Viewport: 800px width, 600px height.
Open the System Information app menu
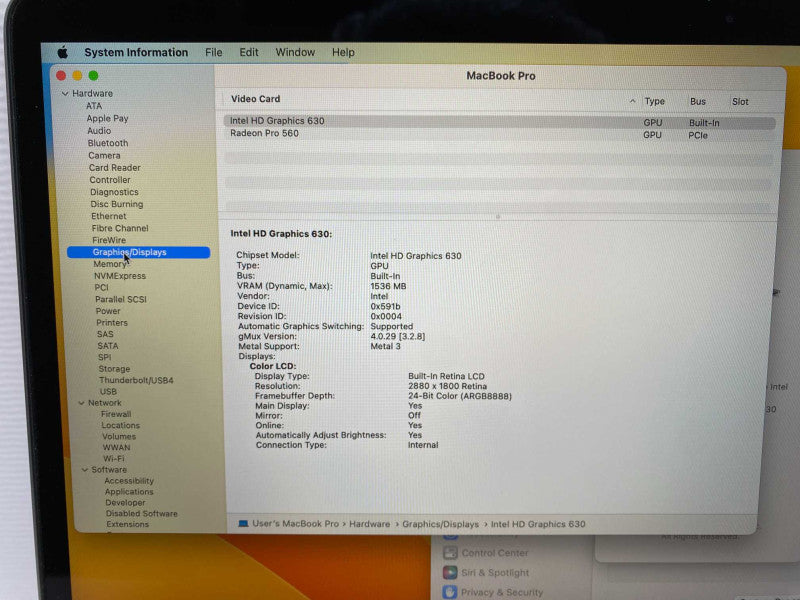(136, 53)
